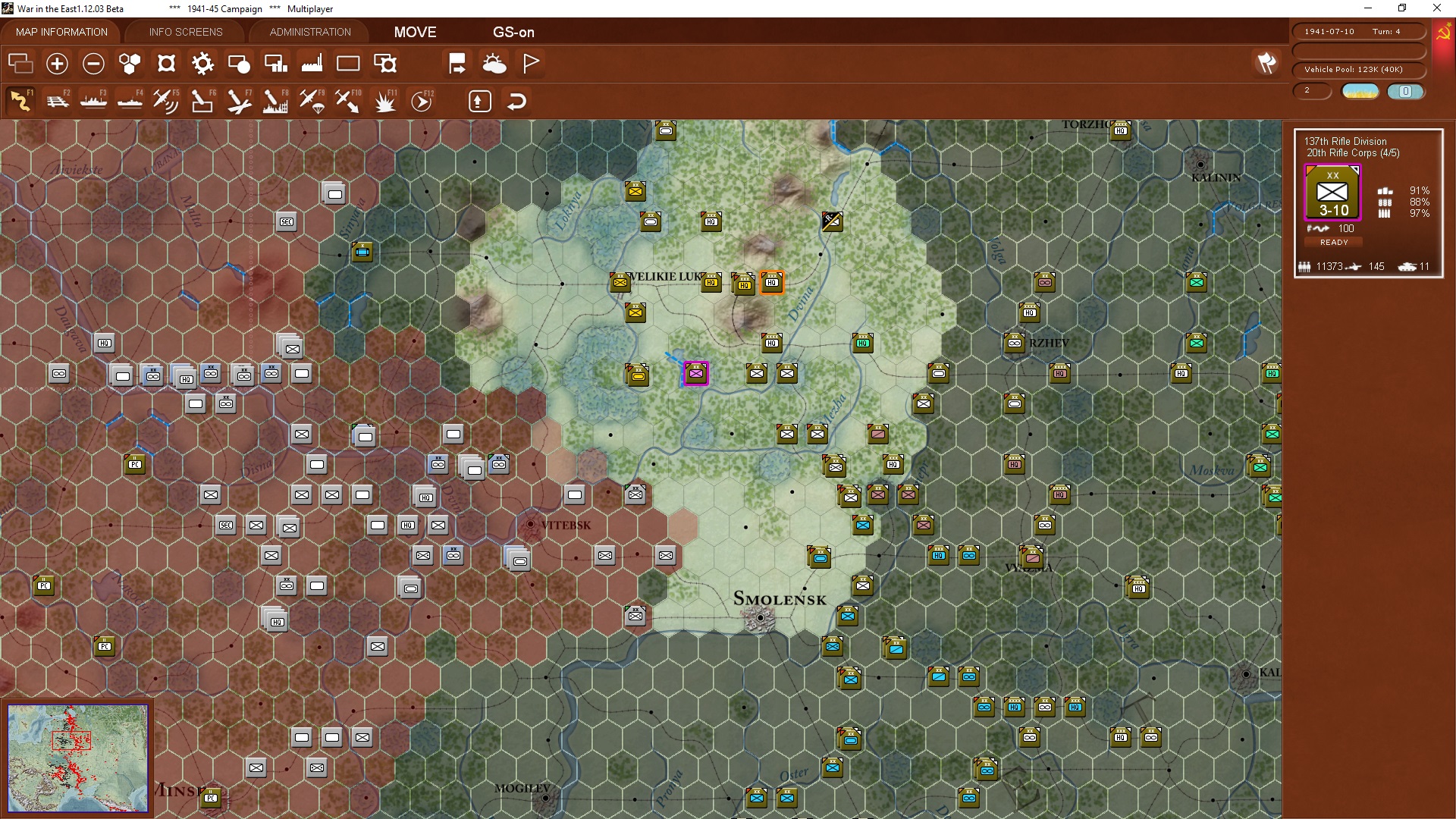Click the MOVE mode label
The width and height of the screenshot is (1456, 819).
[415, 32]
